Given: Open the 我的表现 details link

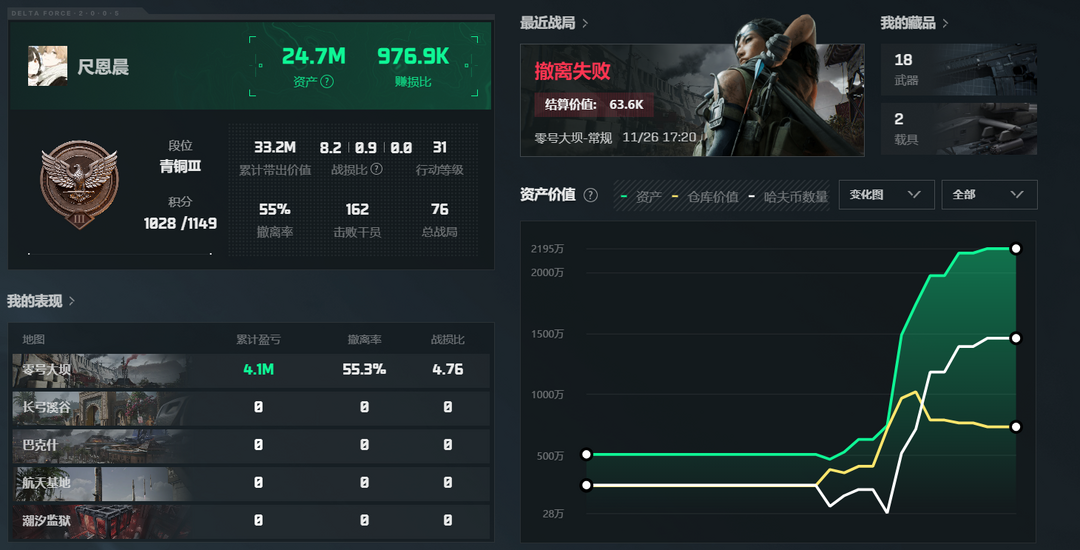Looking at the screenshot, I should tap(71, 301).
